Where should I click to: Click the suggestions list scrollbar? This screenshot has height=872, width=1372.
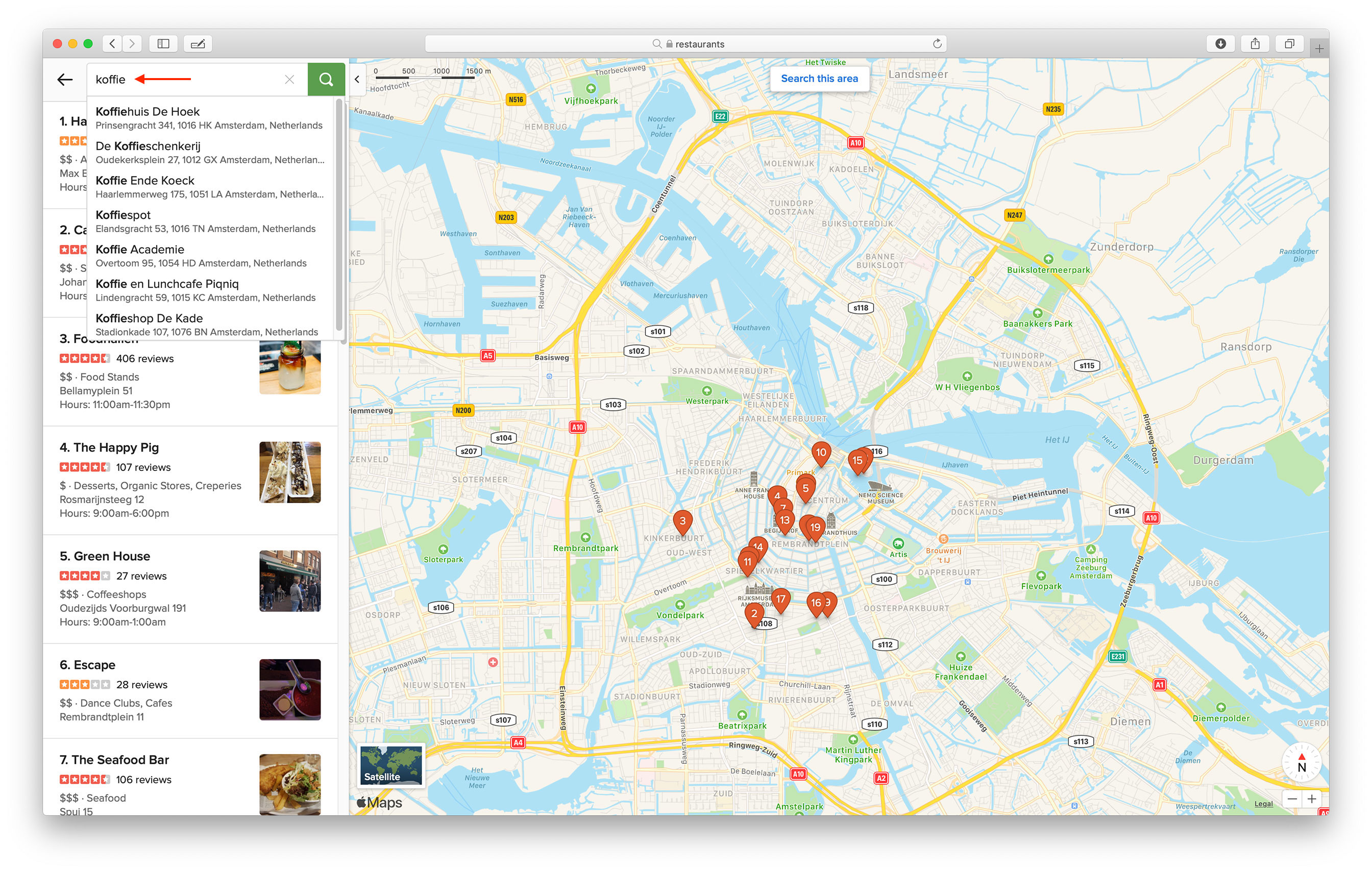click(x=339, y=215)
